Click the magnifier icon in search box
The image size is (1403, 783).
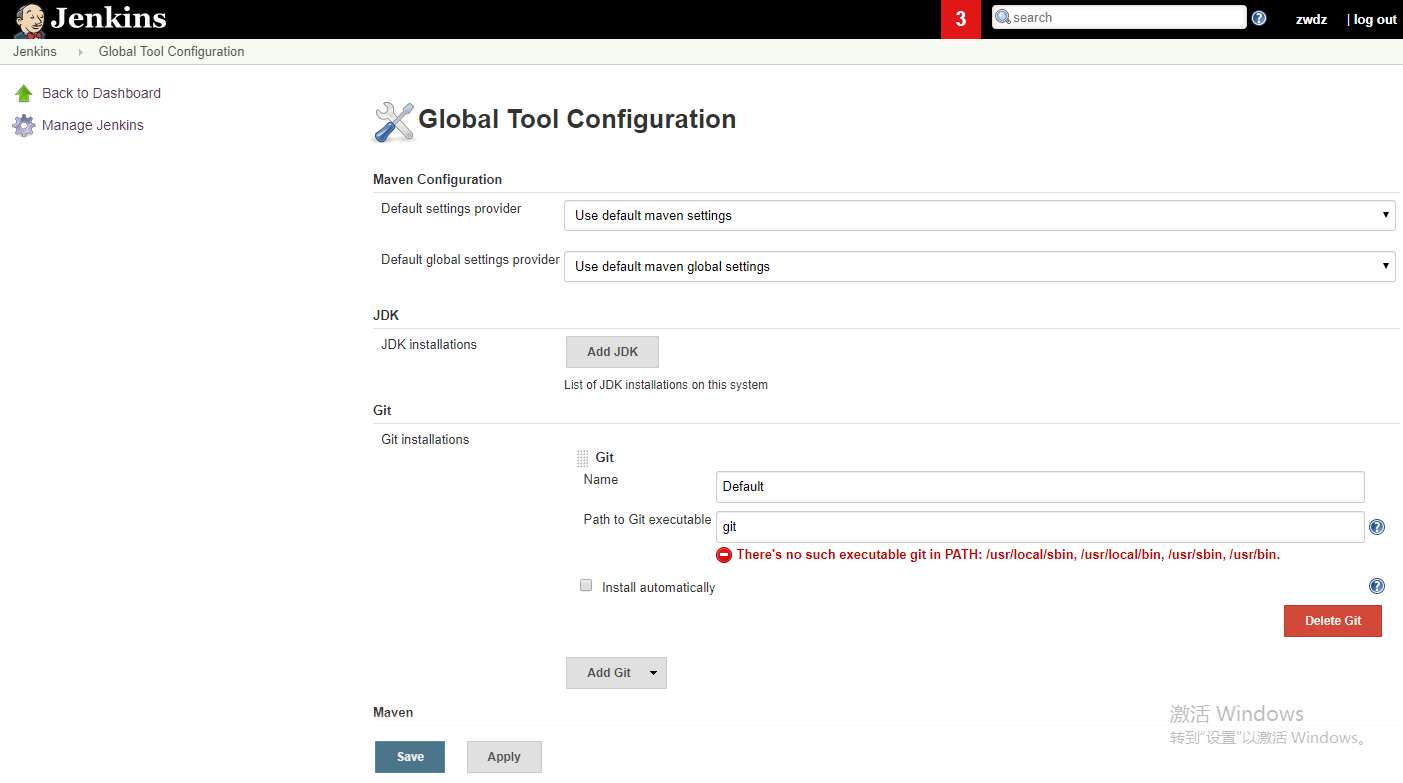coord(1002,17)
